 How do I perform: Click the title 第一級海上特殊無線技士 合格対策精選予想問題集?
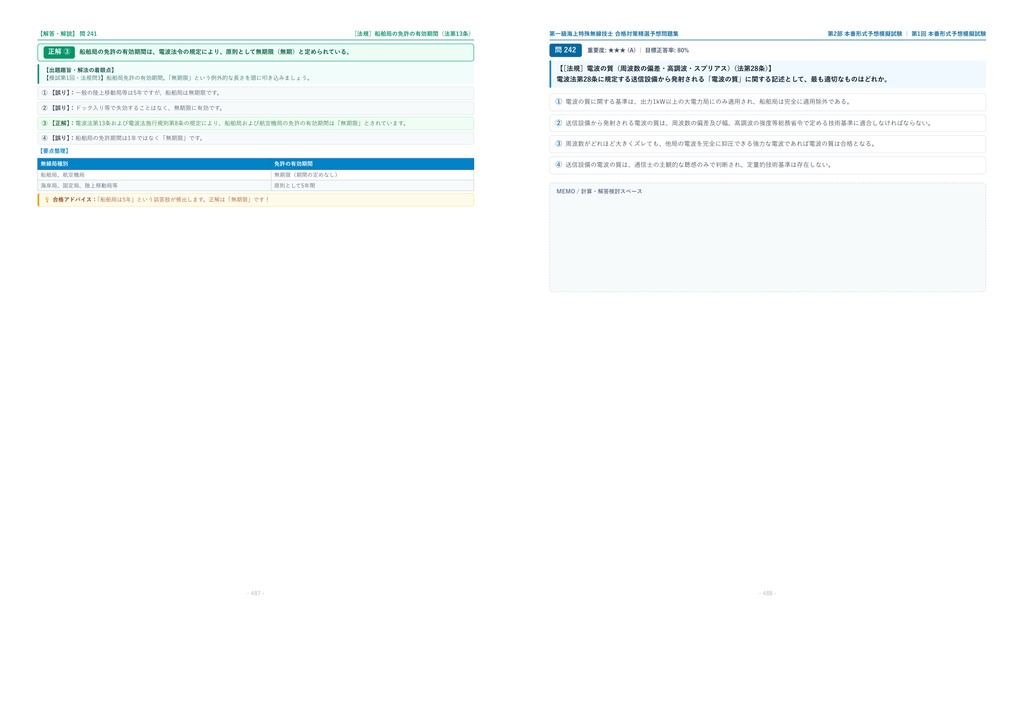pyautogui.click(x=614, y=34)
